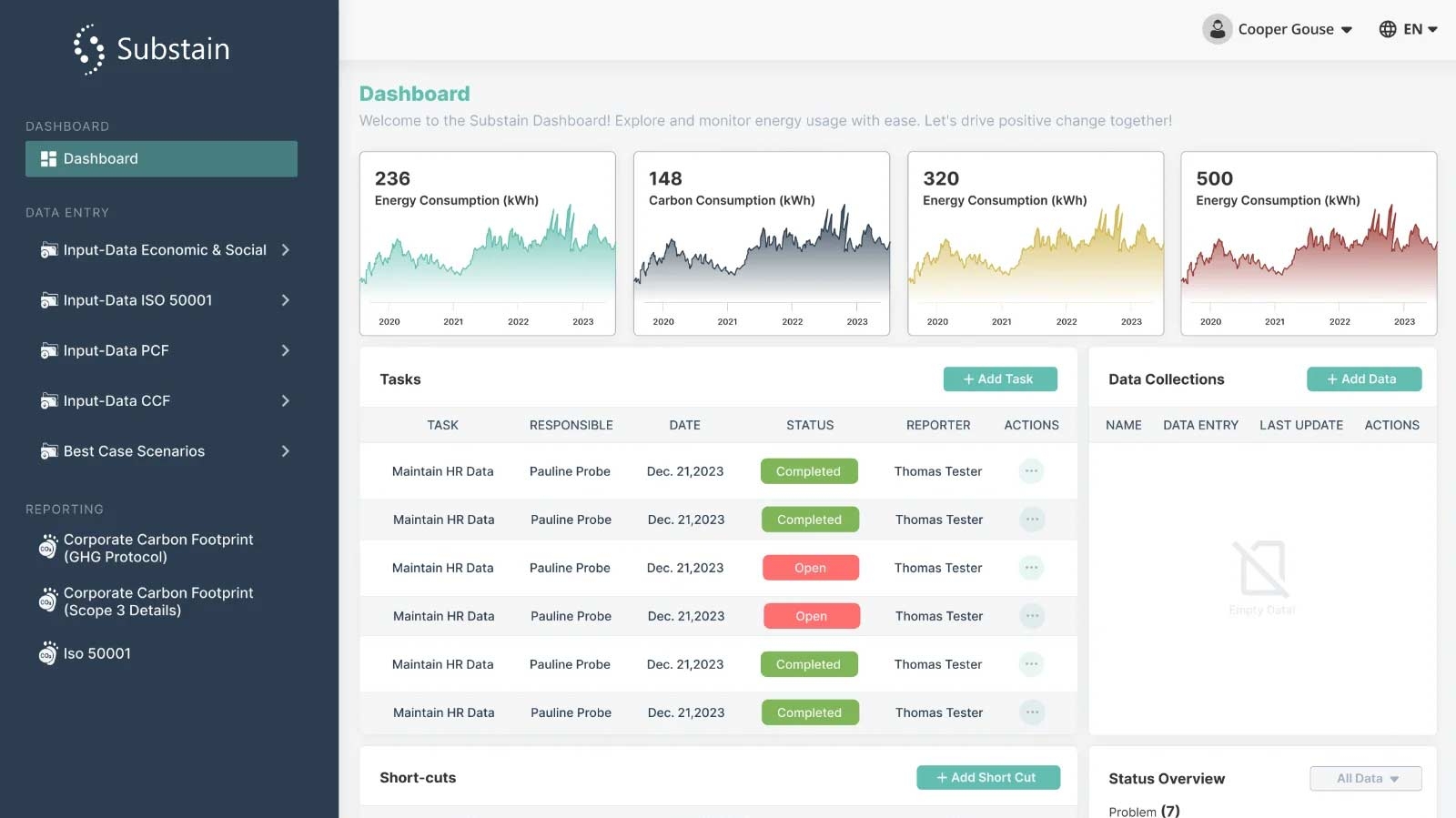
Task: Click the Input-Data PCF truck icon
Action: [49, 350]
